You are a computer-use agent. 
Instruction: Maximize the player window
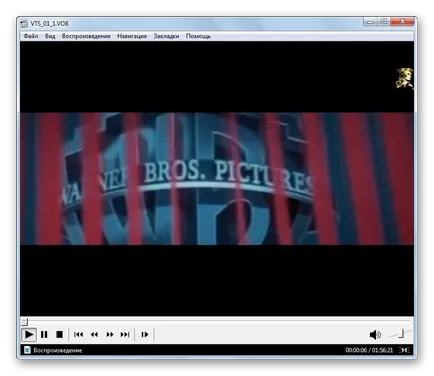[384, 22]
